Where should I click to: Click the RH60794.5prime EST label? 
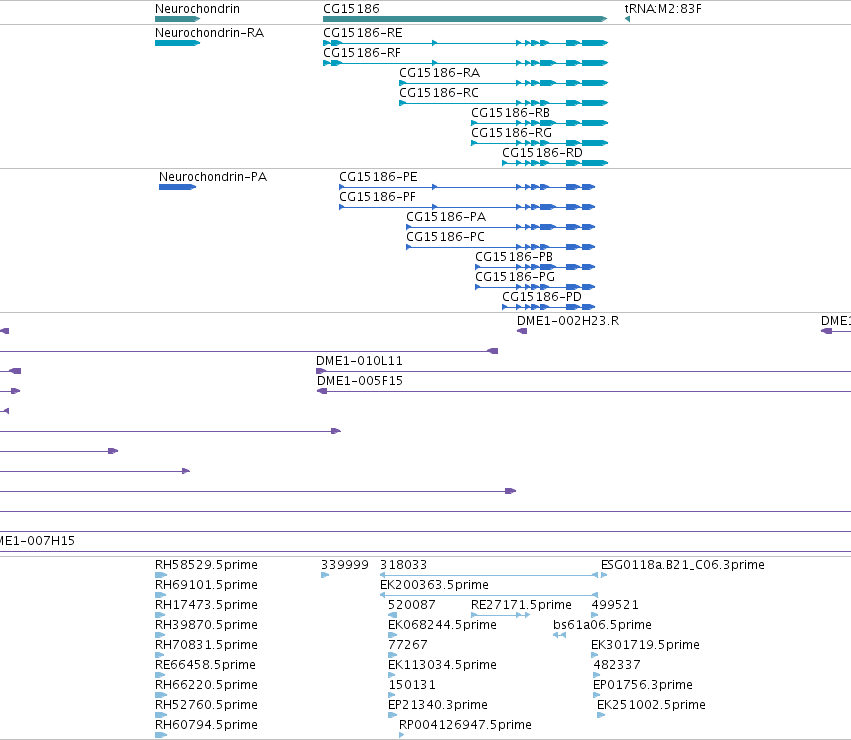point(206,725)
